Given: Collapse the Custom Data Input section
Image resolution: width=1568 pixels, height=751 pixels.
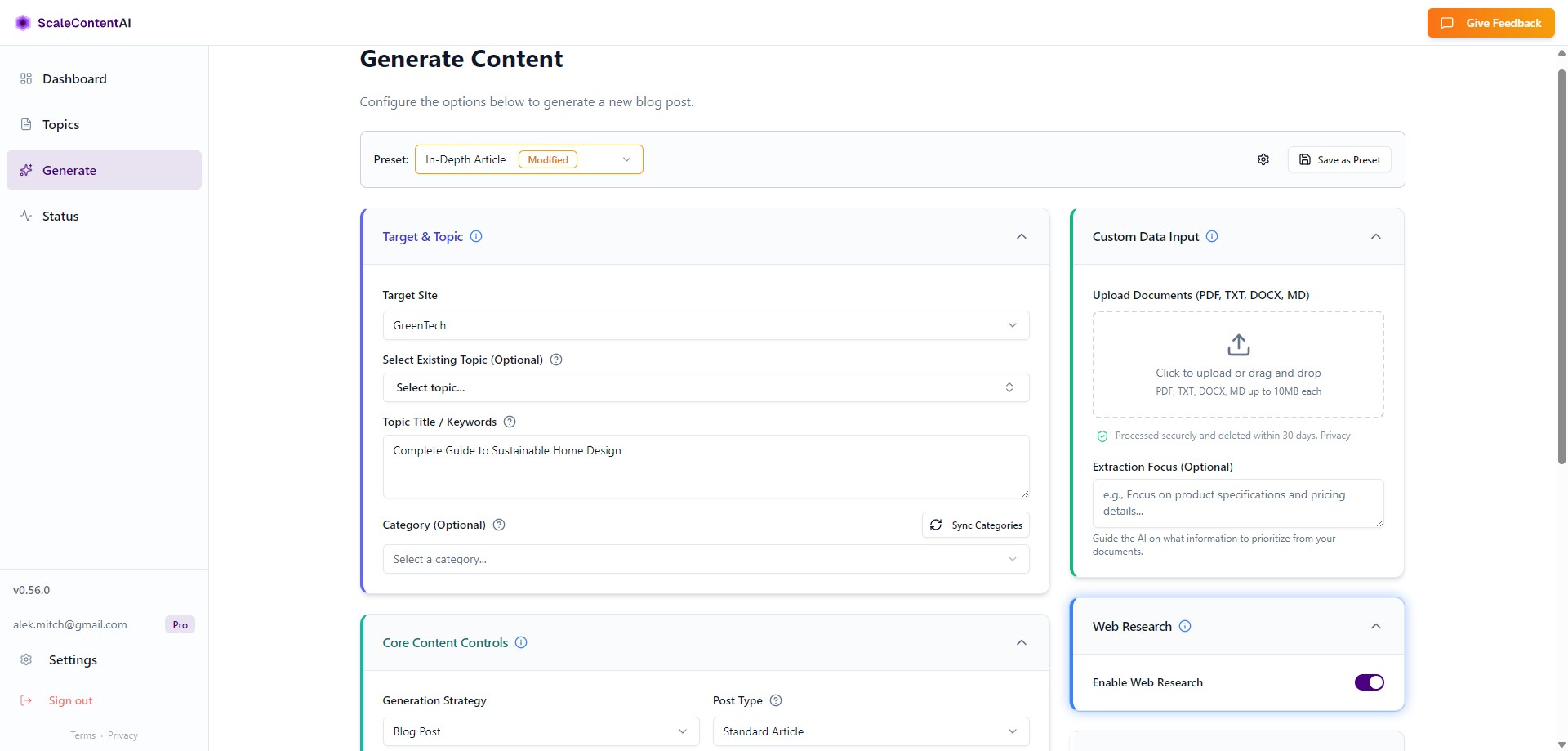Looking at the screenshot, I should 1375,236.
